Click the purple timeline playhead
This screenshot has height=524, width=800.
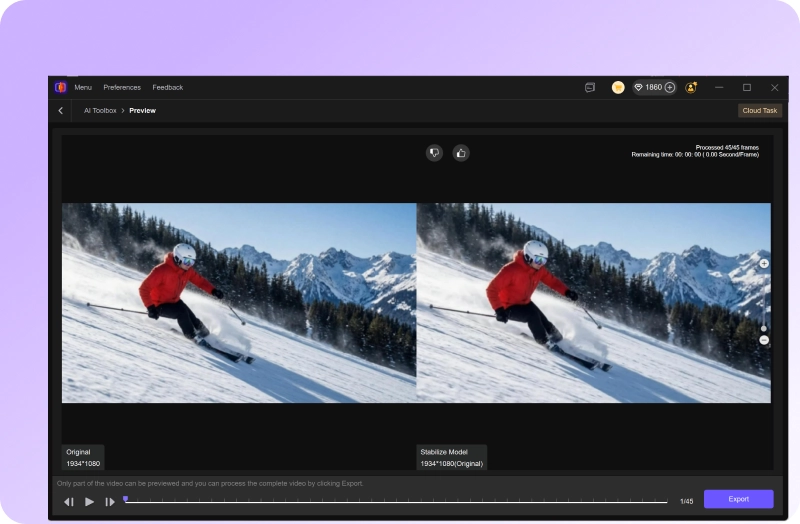[126, 499]
